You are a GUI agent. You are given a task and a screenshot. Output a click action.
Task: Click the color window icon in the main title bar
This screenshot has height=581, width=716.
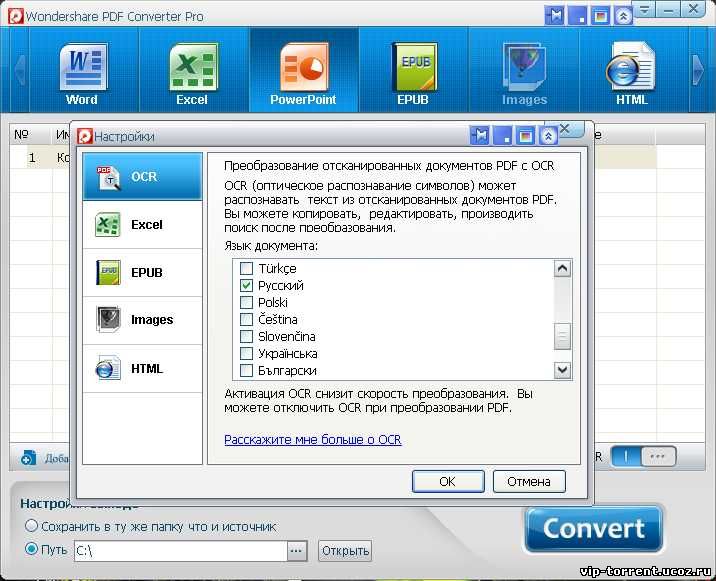click(600, 16)
